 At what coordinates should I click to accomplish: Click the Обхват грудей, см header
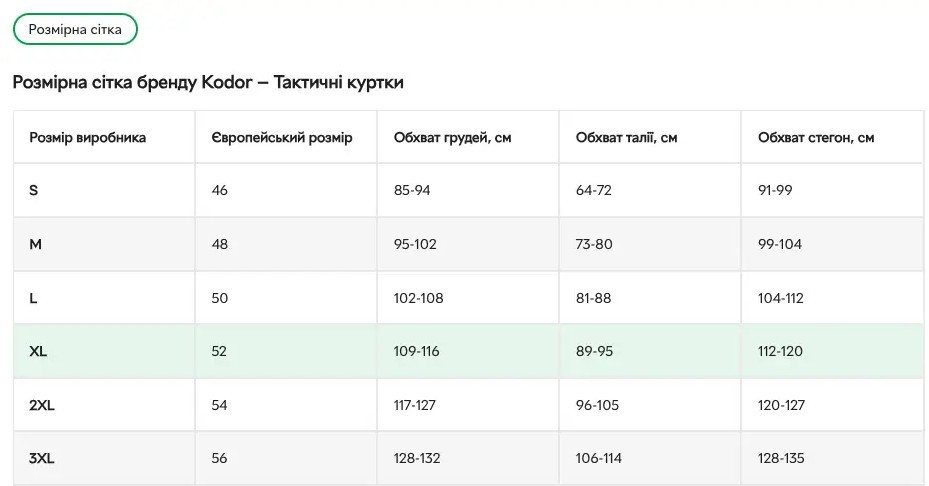tap(452, 137)
